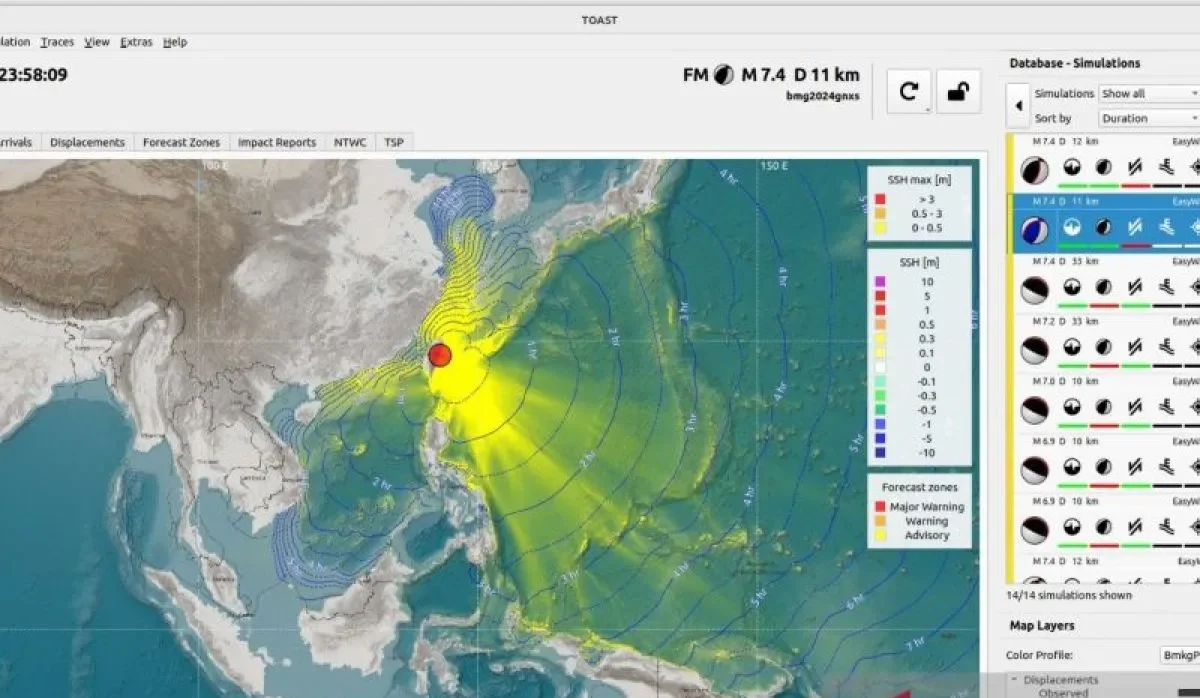Click the half-moon circle icon in the M 7.2 D 33 km row

pos(1103,348)
